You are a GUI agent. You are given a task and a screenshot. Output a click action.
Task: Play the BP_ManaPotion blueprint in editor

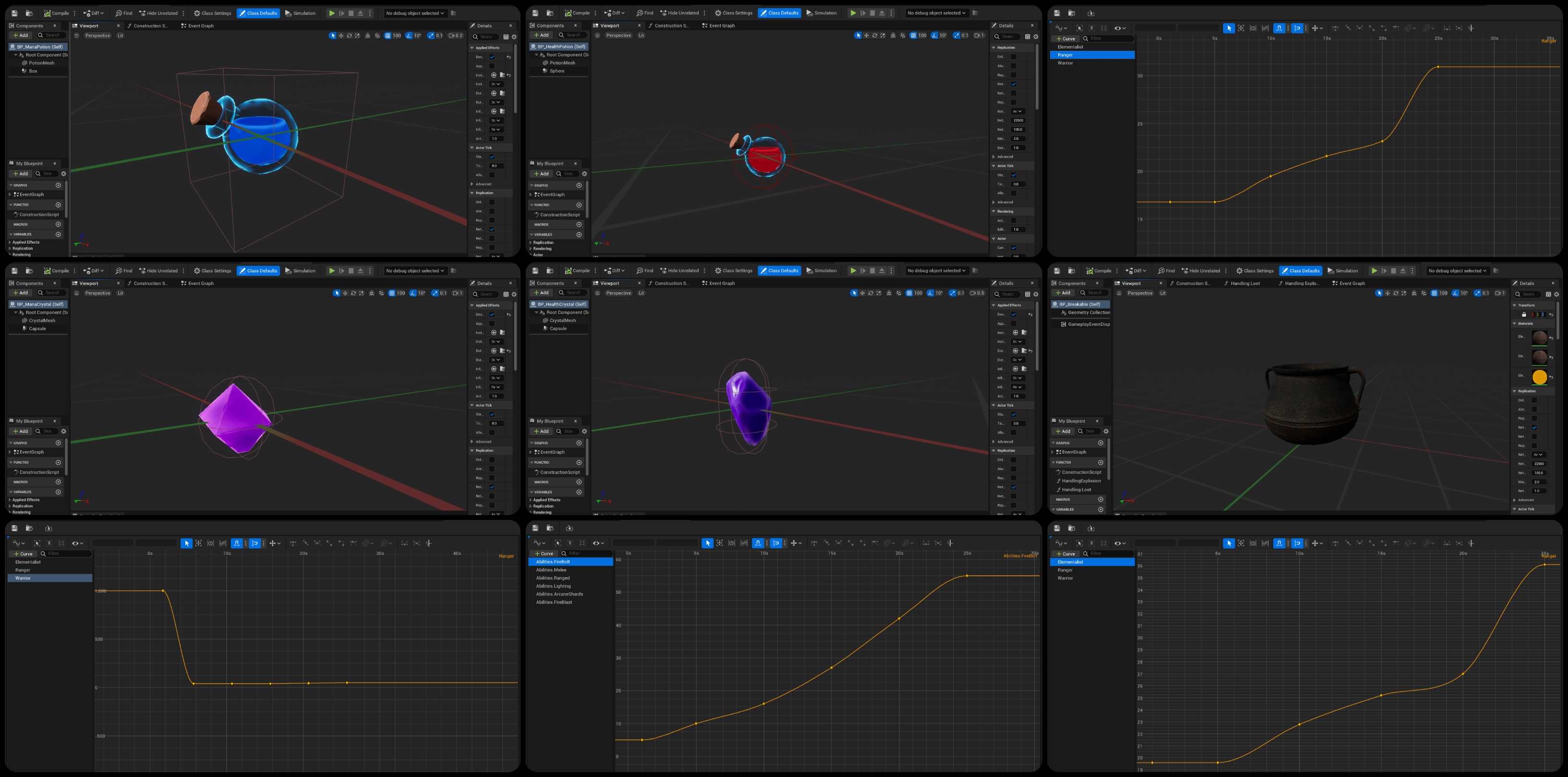click(332, 13)
